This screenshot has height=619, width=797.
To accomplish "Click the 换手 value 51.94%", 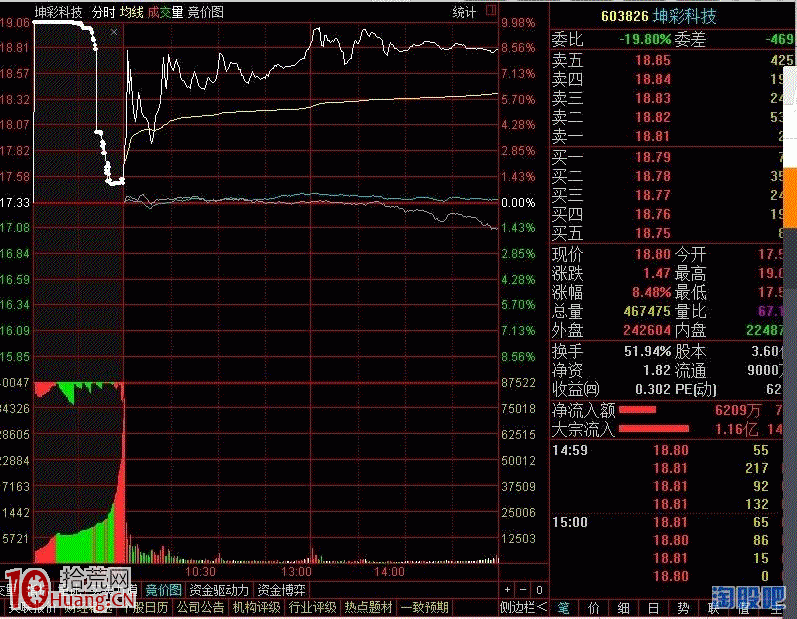I will 648,351.
